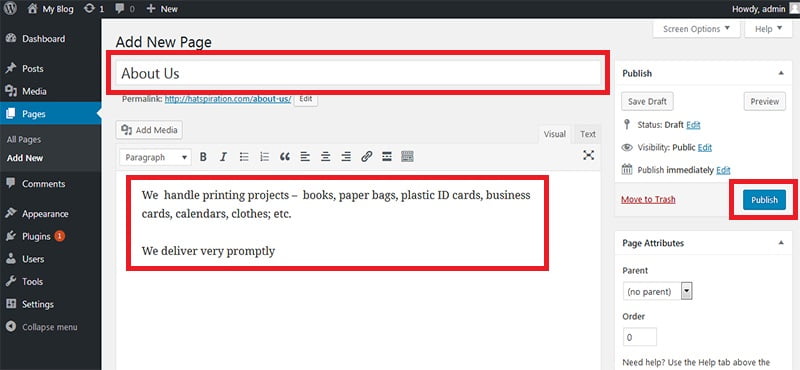Open the hatspiration.com/about-us permalink
This screenshot has width=800, height=370.
228,99
